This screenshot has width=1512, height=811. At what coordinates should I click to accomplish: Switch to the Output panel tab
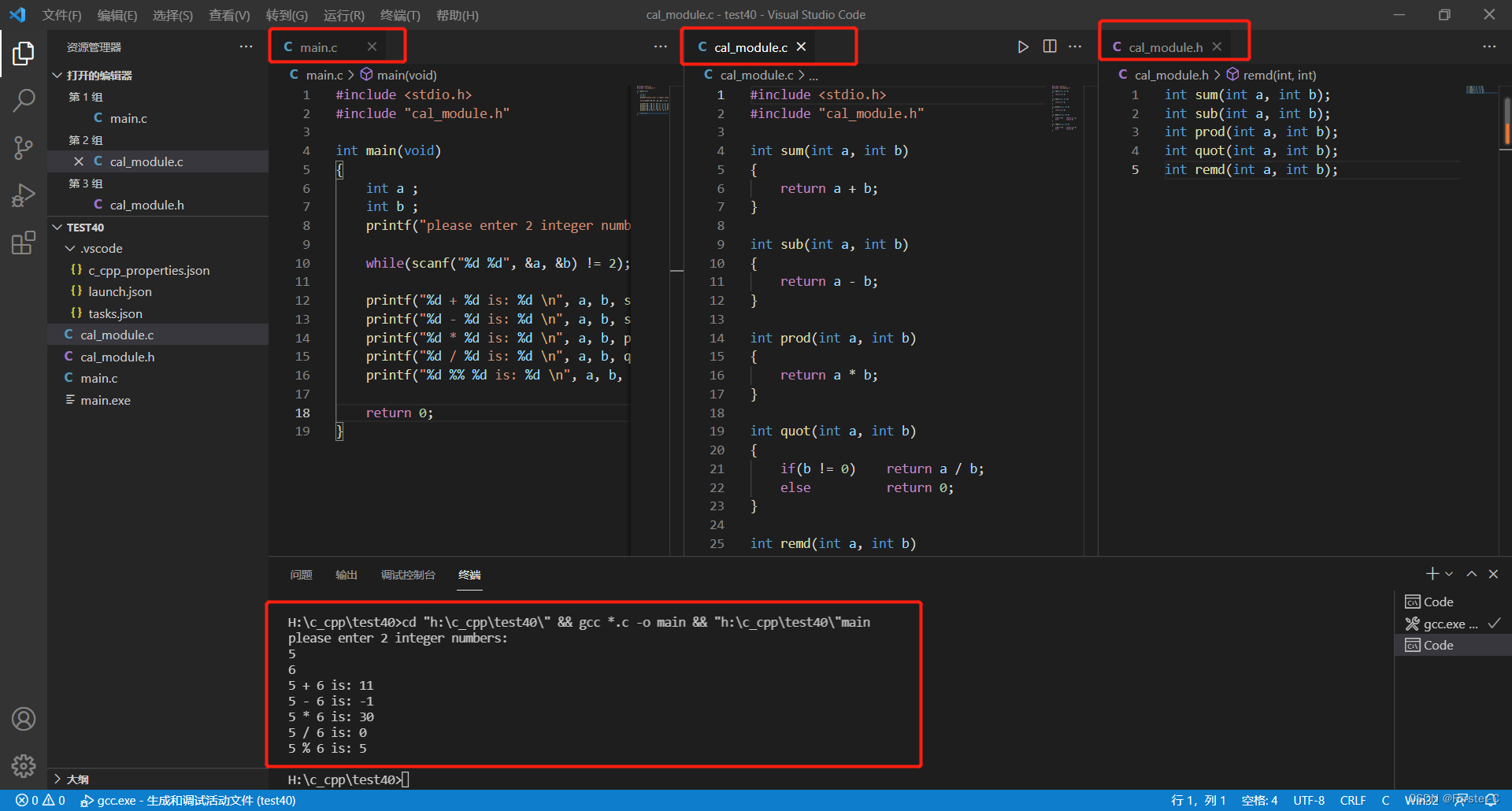(346, 575)
